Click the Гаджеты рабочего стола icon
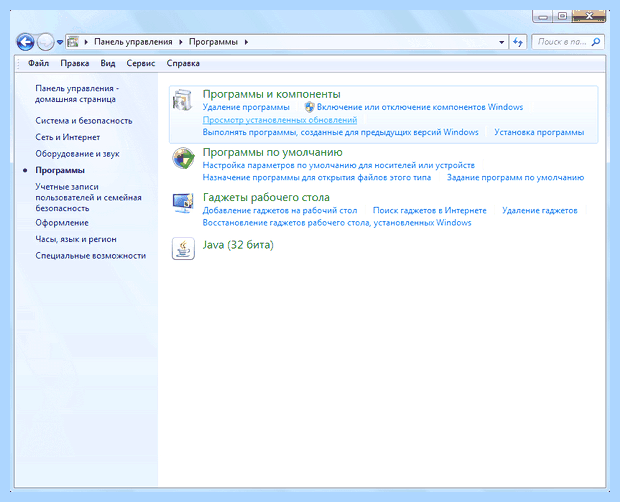The image size is (620, 502). pyautogui.click(x=183, y=203)
